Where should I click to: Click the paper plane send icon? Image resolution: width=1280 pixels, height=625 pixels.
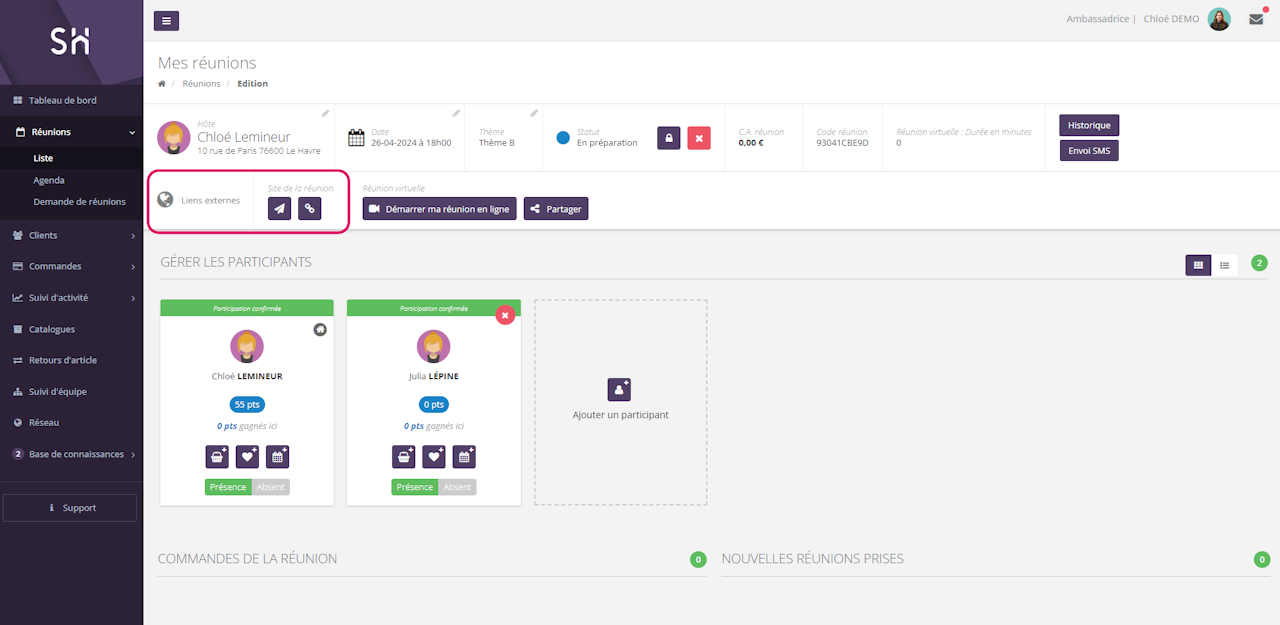[x=279, y=208]
